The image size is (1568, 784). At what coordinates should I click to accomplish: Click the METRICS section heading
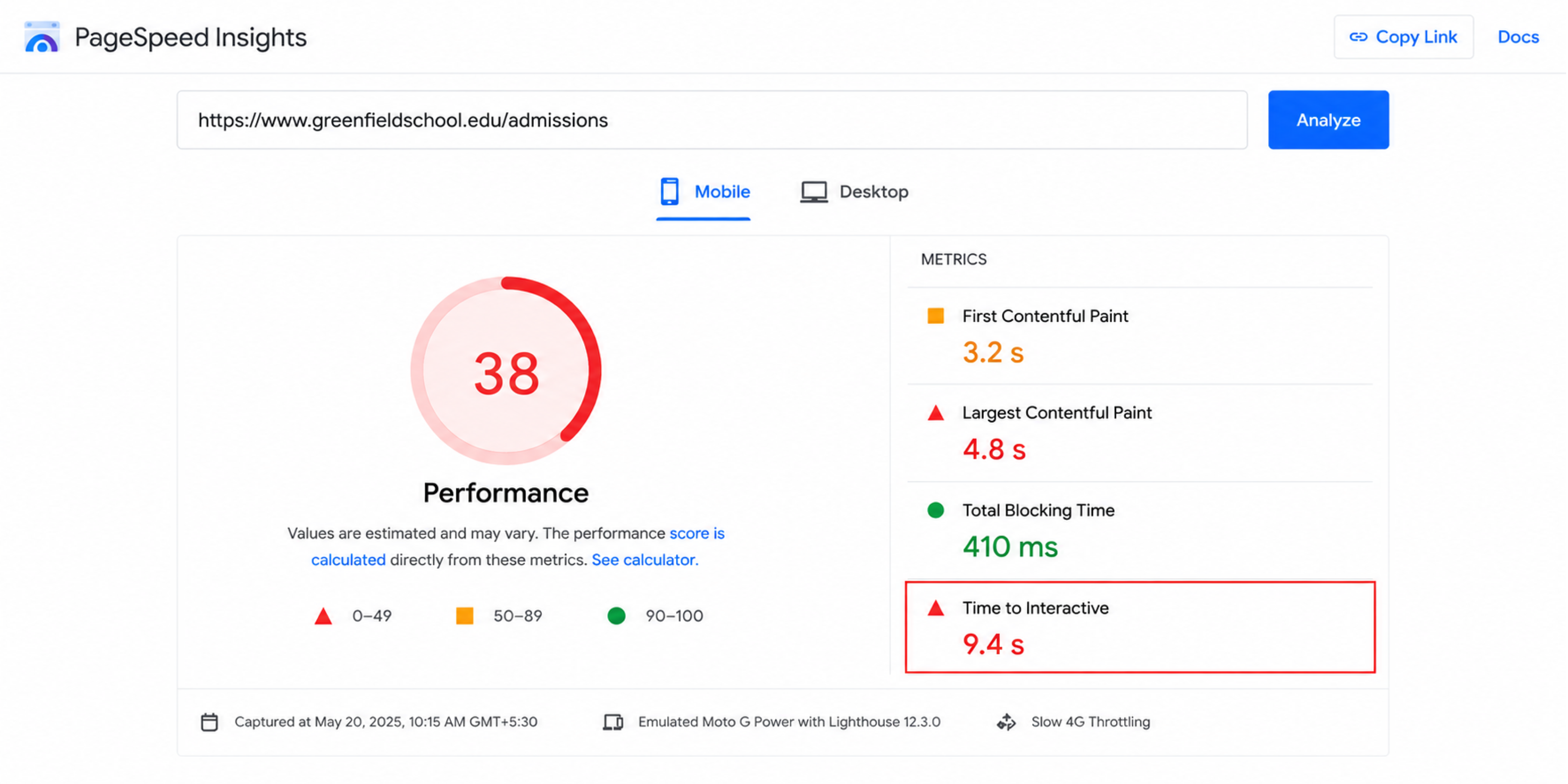pos(954,259)
